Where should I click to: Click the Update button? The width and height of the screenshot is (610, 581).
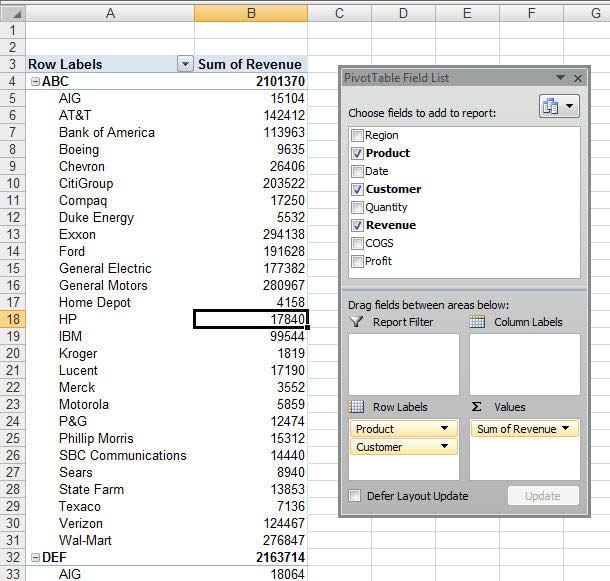543,496
